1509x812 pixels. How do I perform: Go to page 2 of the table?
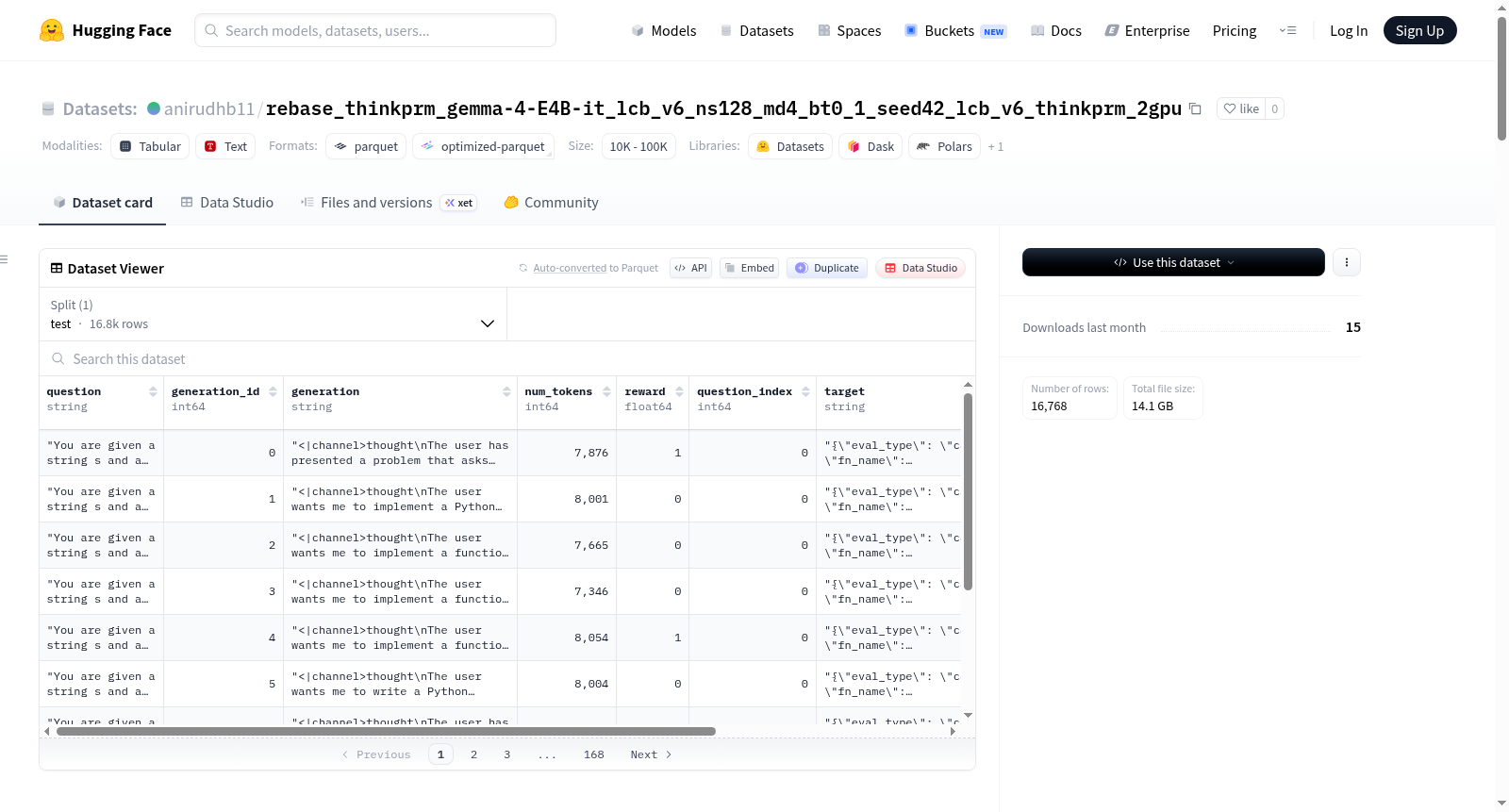[473, 754]
